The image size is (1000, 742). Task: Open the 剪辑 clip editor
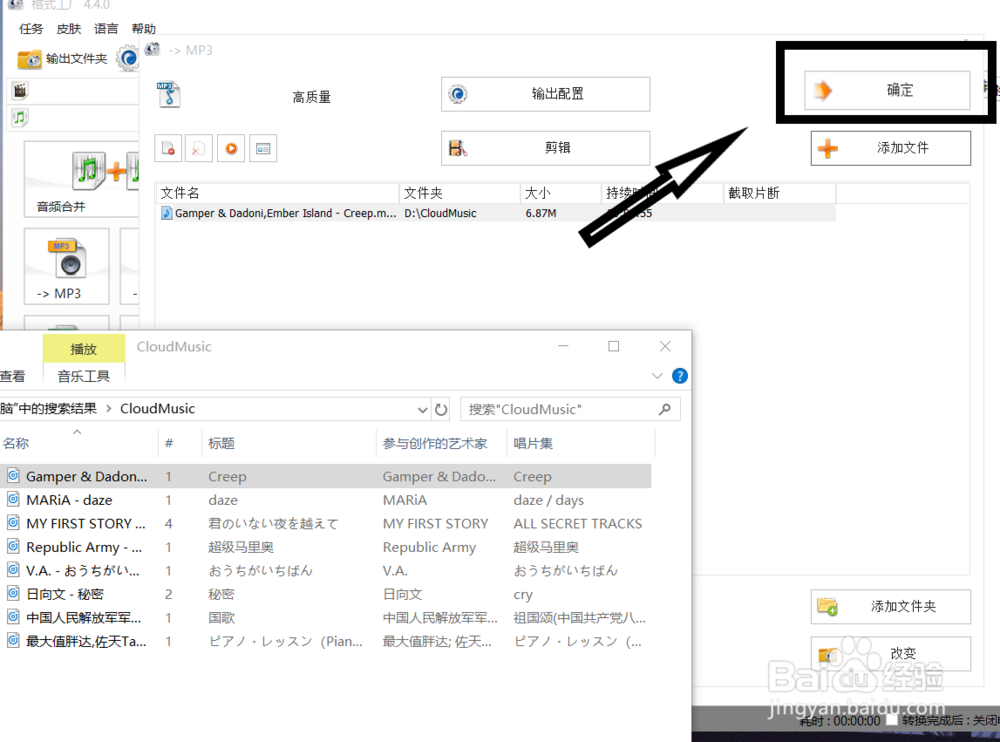(x=545, y=148)
